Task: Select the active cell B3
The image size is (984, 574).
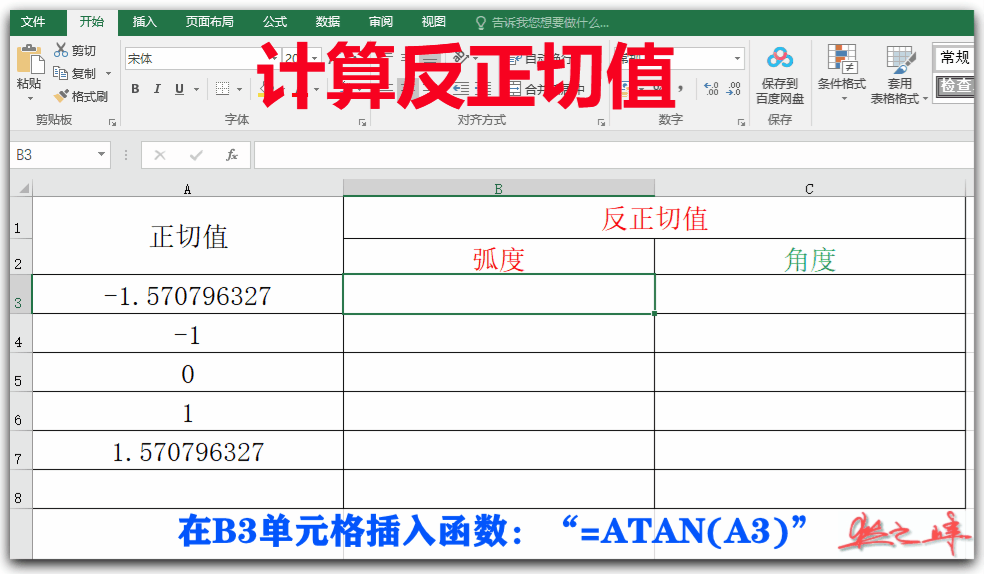Action: 498,294
